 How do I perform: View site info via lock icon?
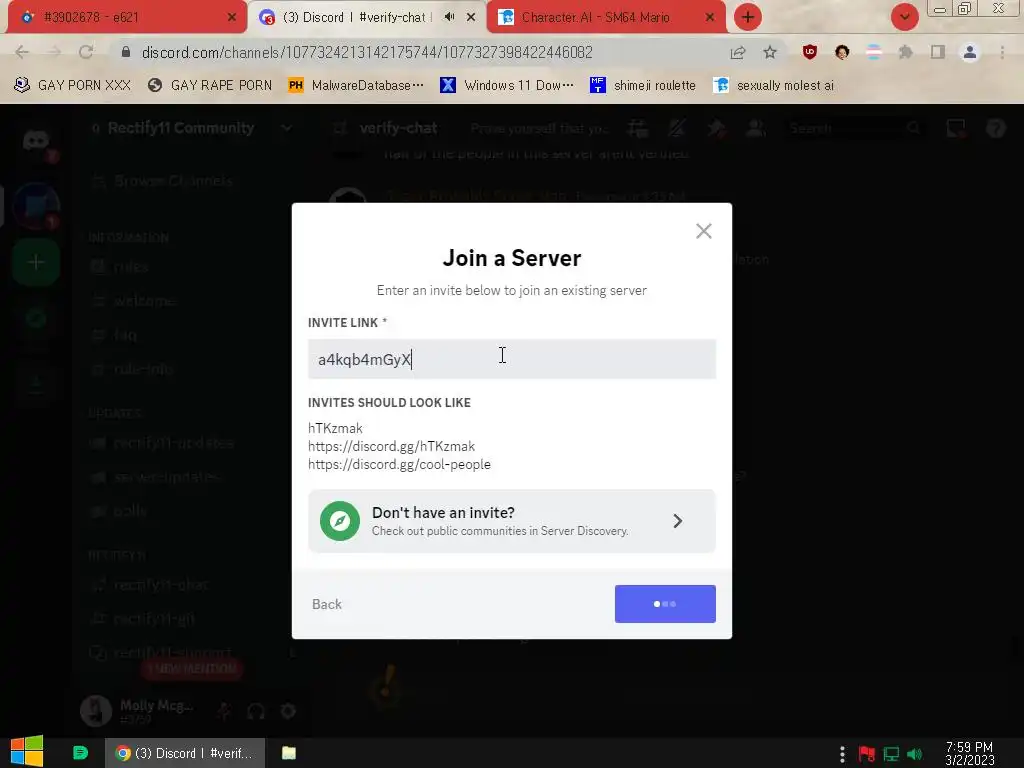[x=126, y=52]
